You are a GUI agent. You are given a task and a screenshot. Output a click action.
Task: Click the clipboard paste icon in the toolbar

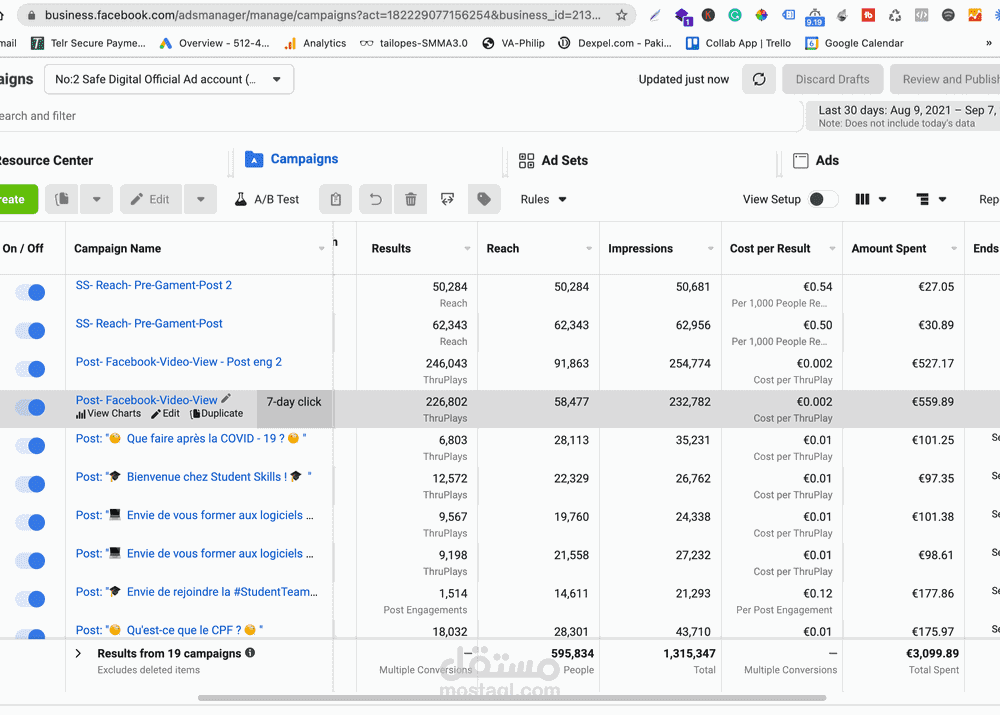(x=335, y=199)
